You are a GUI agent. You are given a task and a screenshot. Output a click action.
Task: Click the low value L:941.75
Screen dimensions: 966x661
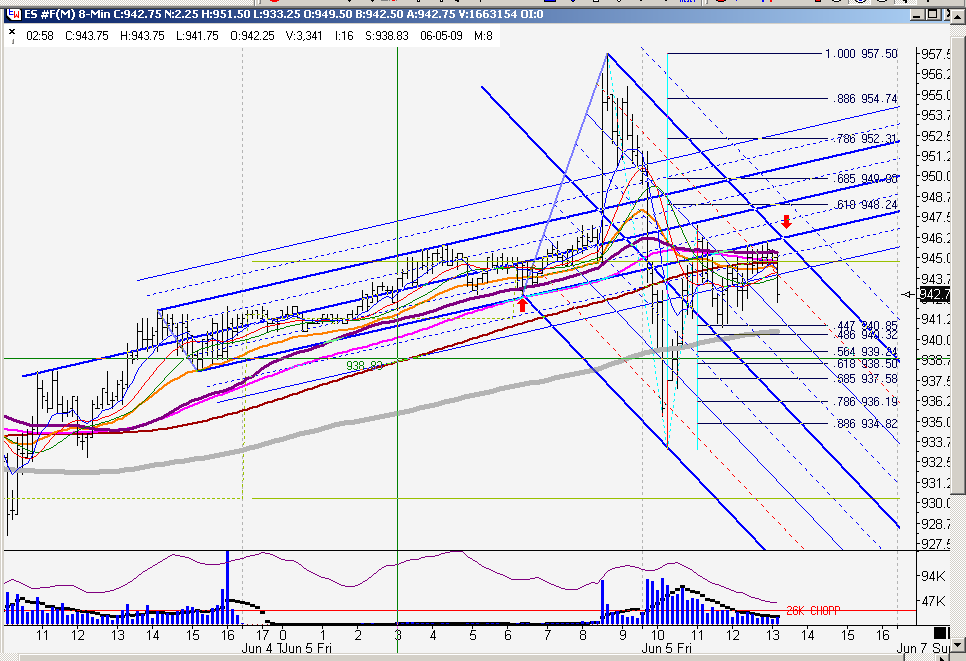tap(197, 36)
